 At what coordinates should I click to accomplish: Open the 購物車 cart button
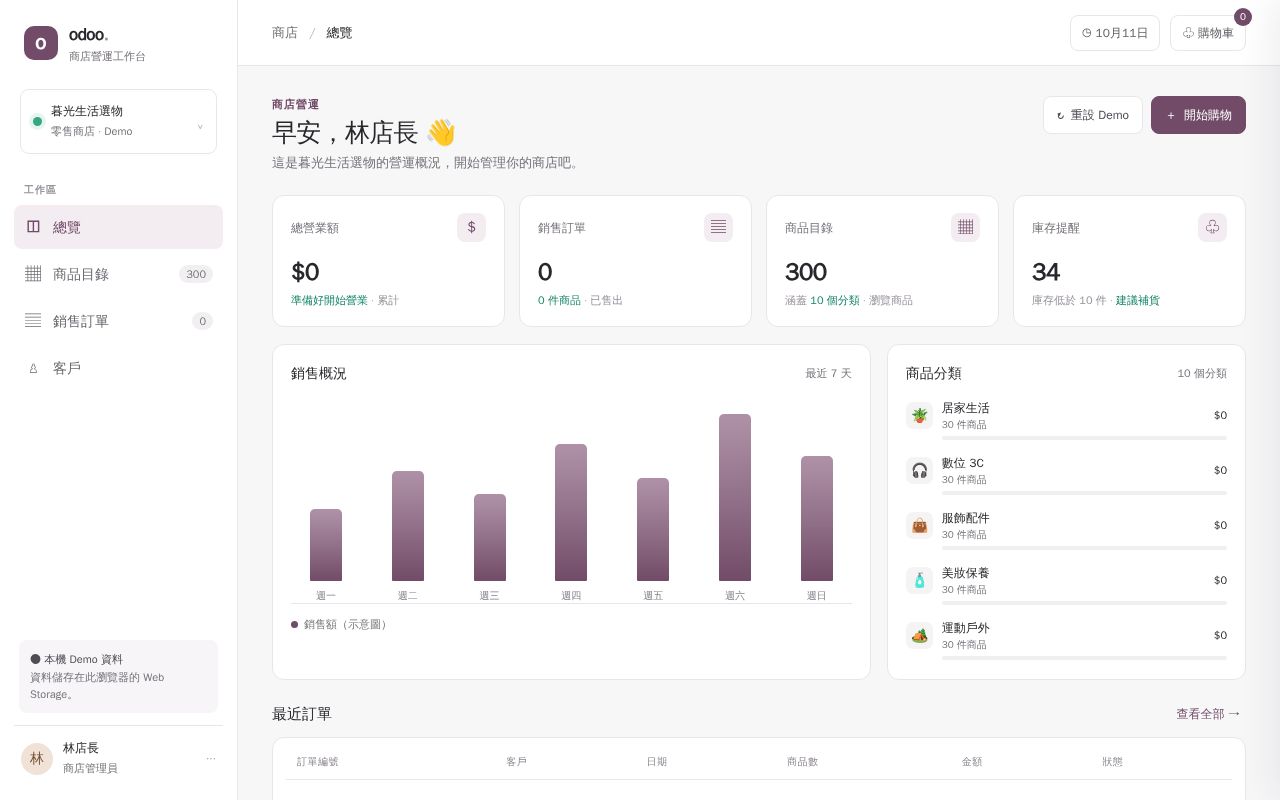click(1208, 33)
